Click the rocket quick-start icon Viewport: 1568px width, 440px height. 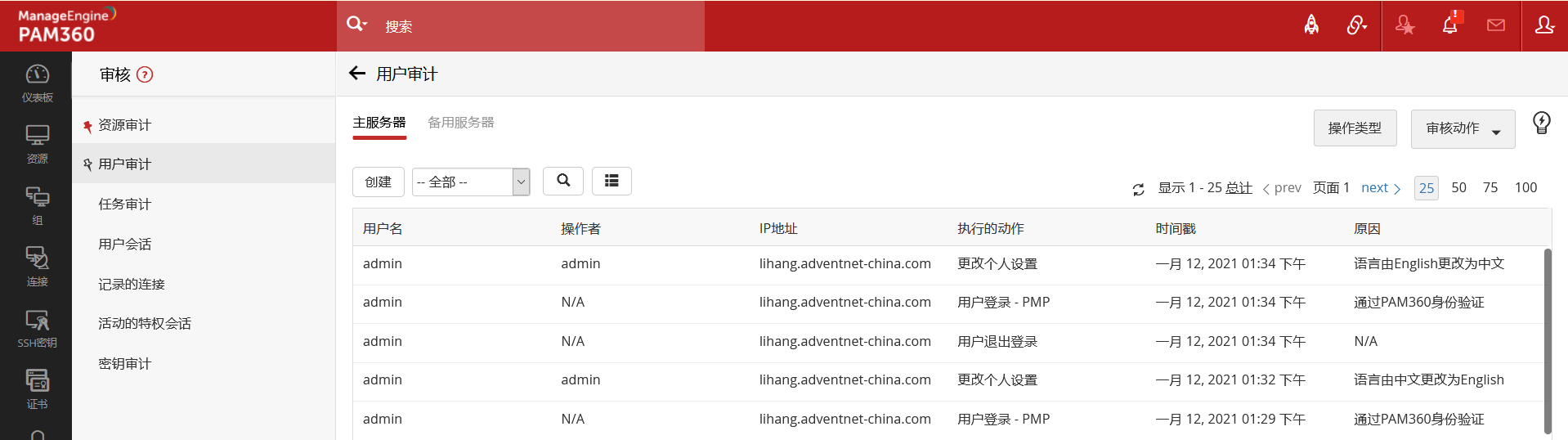[x=1311, y=25]
